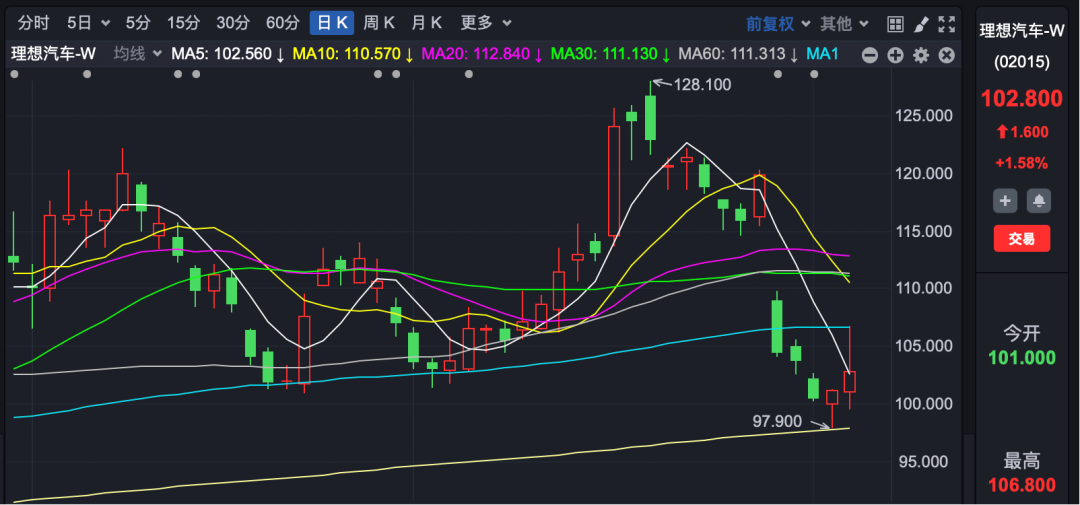Open the 月K monthly chart
The height and width of the screenshot is (505, 1080).
click(x=426, y=23)
